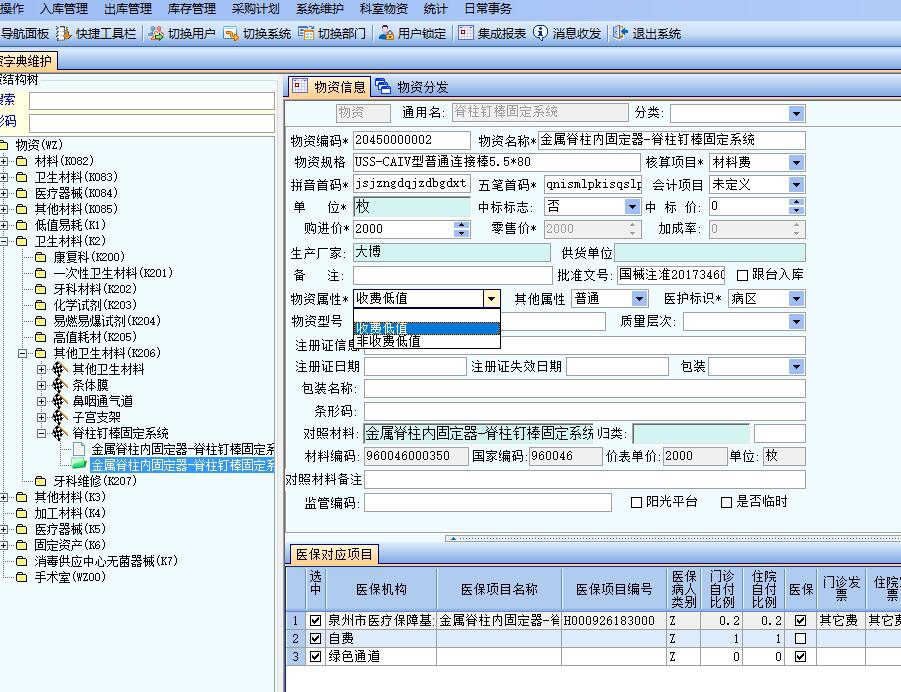Click the 切换部门 icon
This screenshot has width=901, height=692.
coord(306,33)
